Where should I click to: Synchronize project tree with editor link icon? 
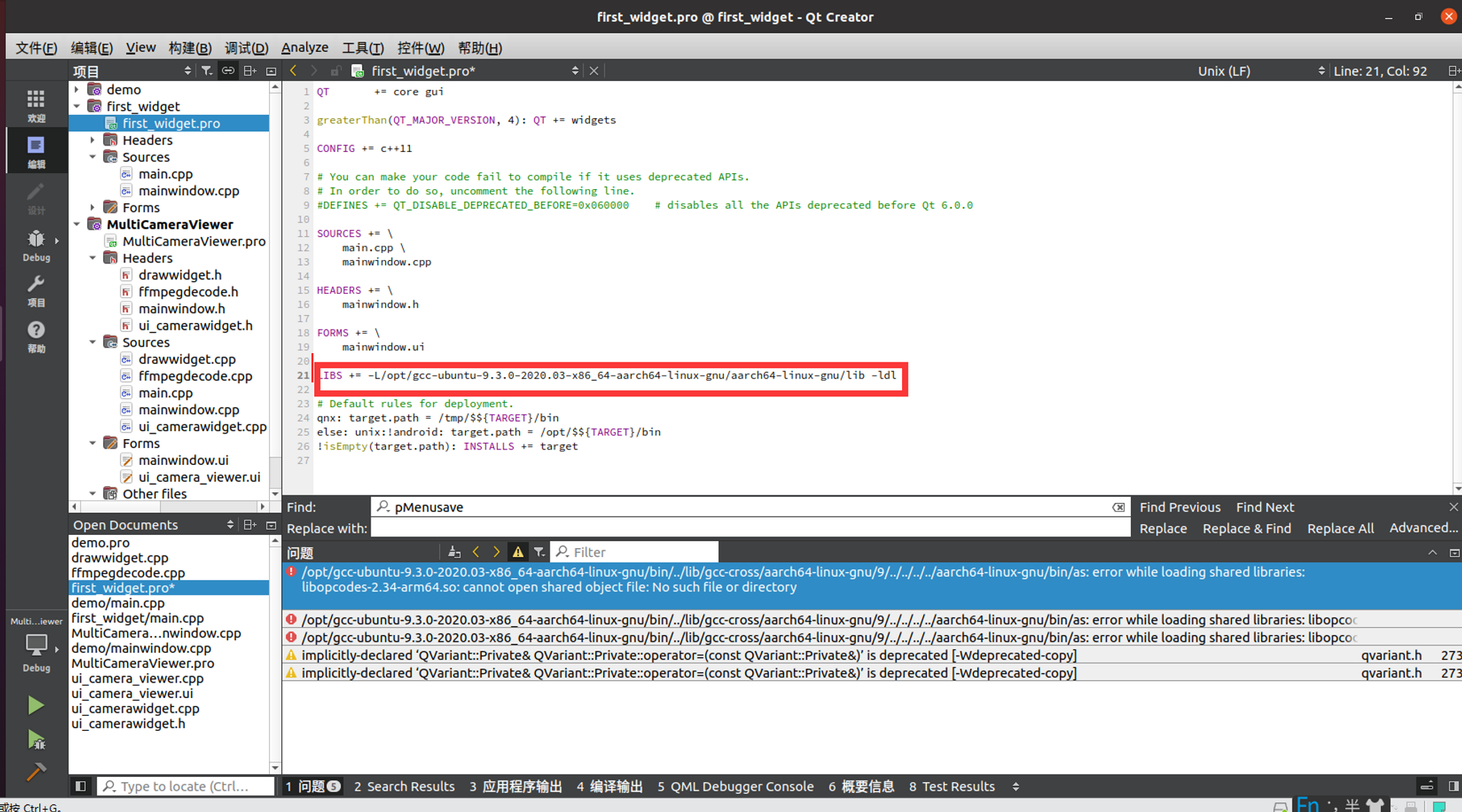point(228,71)
